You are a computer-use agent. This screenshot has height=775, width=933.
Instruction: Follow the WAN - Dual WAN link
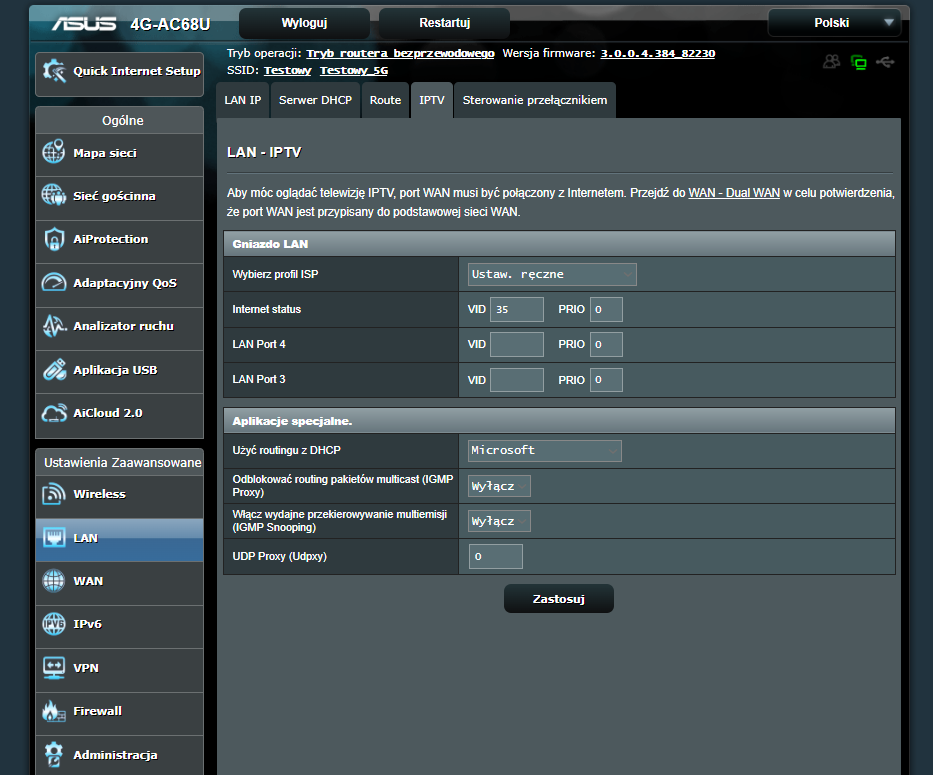tap(733, 192)
